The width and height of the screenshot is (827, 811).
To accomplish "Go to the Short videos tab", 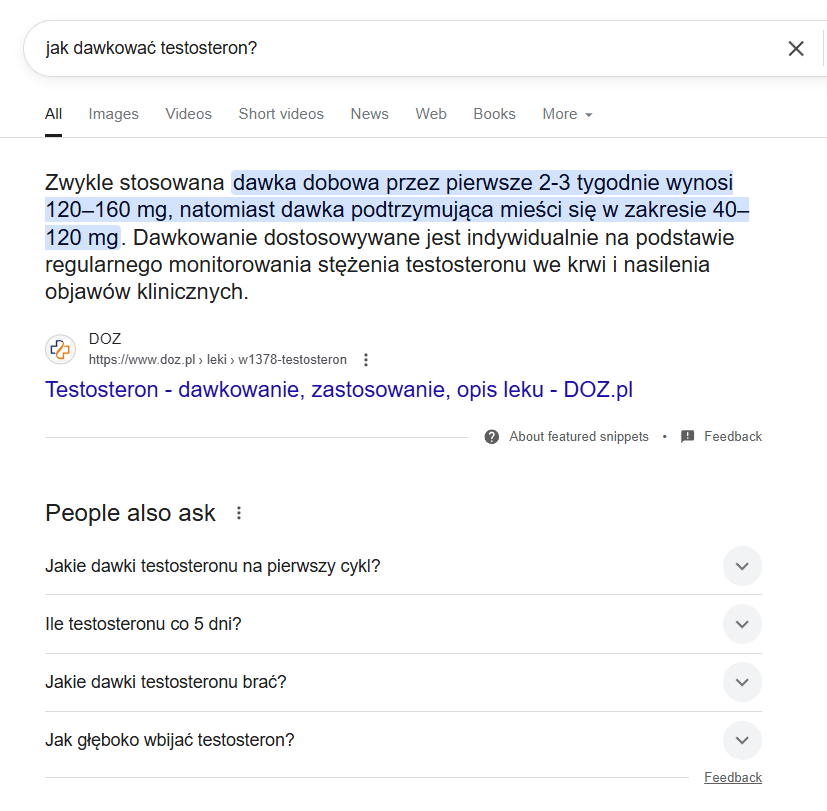I will [281, 114].
